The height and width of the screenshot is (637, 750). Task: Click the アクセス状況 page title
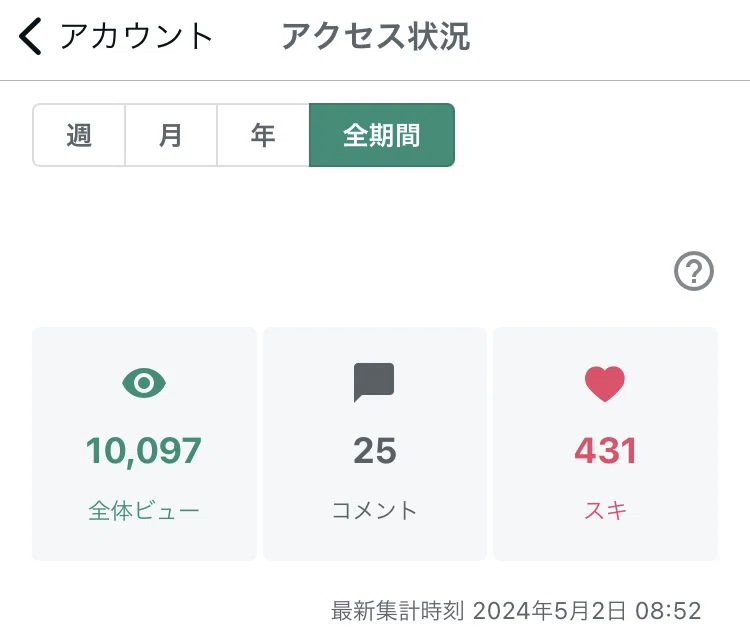tap(376, 36)
